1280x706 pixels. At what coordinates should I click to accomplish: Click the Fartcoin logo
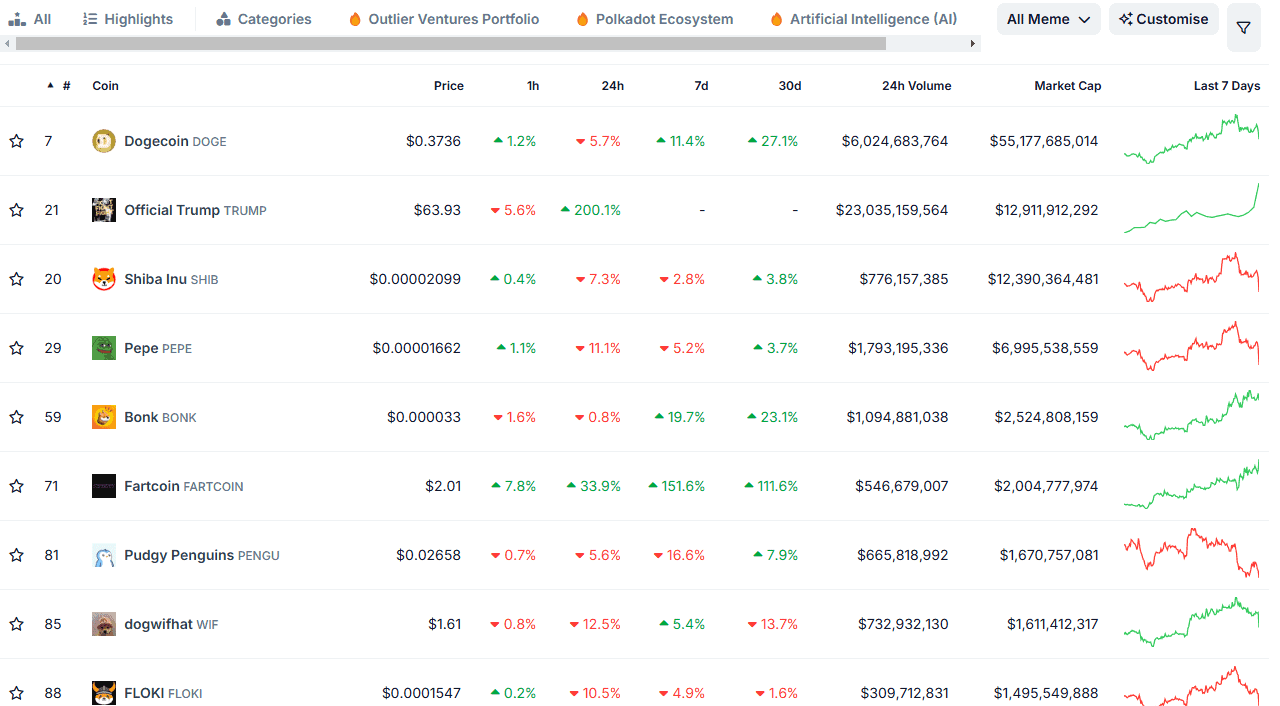tap(104, 486)
